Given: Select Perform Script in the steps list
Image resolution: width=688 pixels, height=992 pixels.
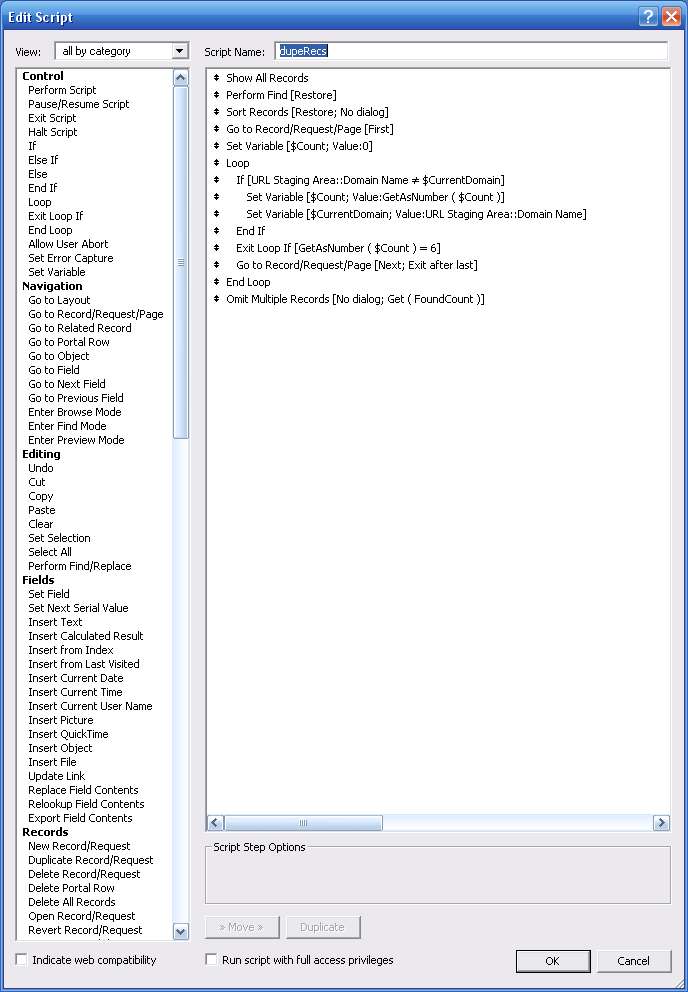Looking at the screenshot, I should (62, 90).
